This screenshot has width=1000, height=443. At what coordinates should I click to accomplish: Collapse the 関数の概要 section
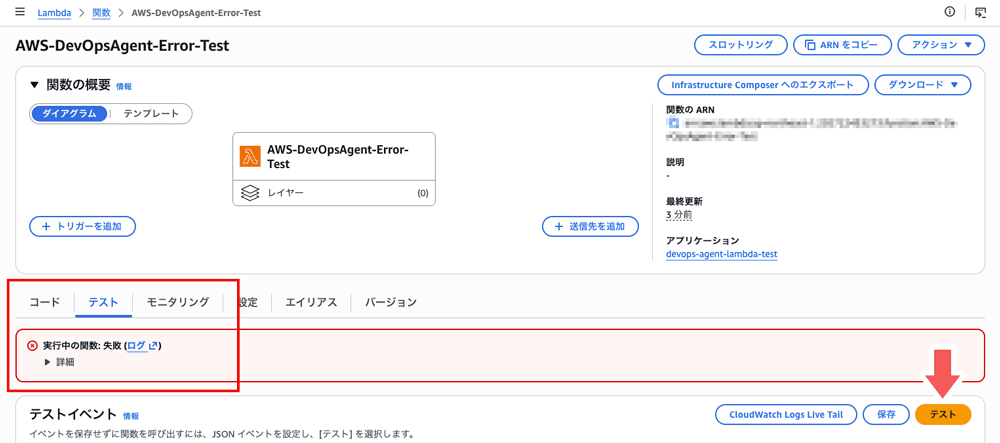pyautogui.click(x=35, y=86)
